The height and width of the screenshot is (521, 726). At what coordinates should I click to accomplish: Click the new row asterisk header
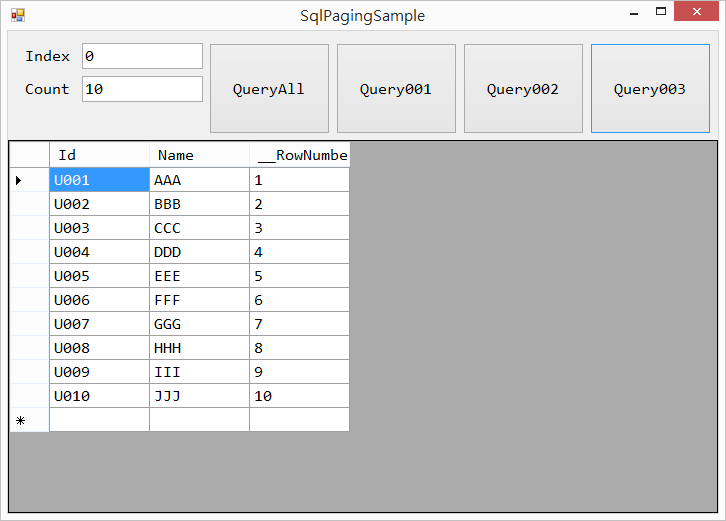point(29,420)
